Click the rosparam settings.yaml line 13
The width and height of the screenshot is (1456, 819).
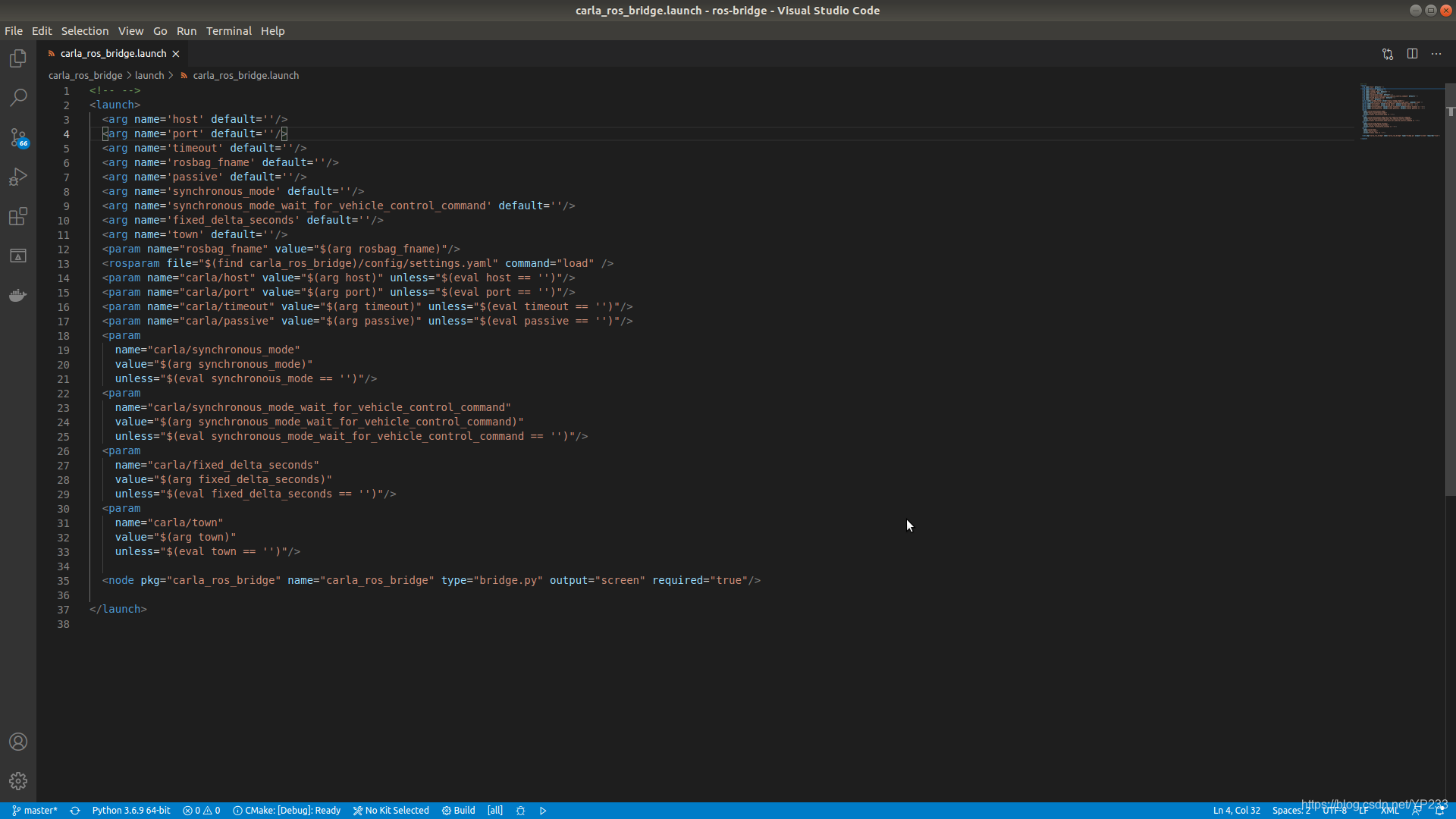358,264
